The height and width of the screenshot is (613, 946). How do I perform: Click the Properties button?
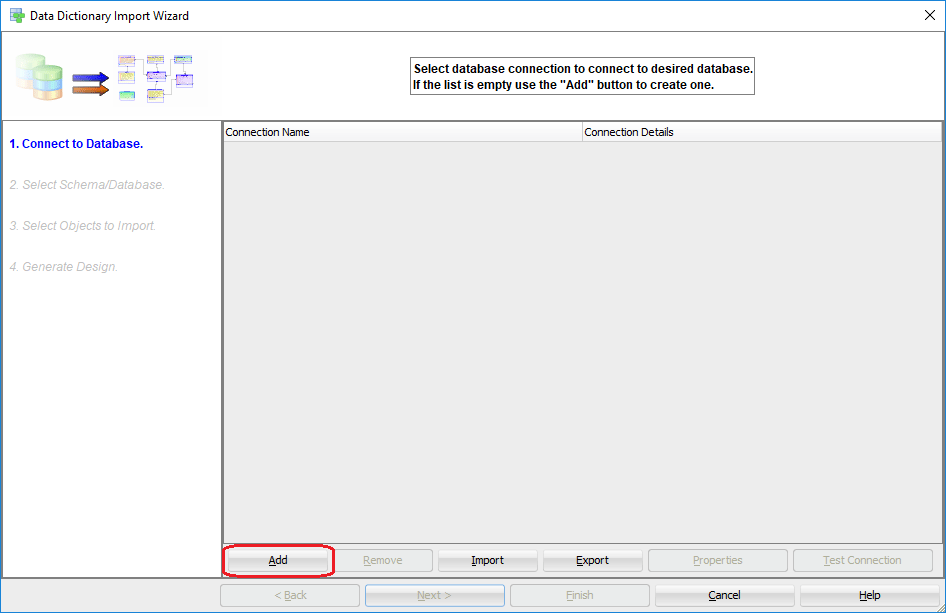717,560
